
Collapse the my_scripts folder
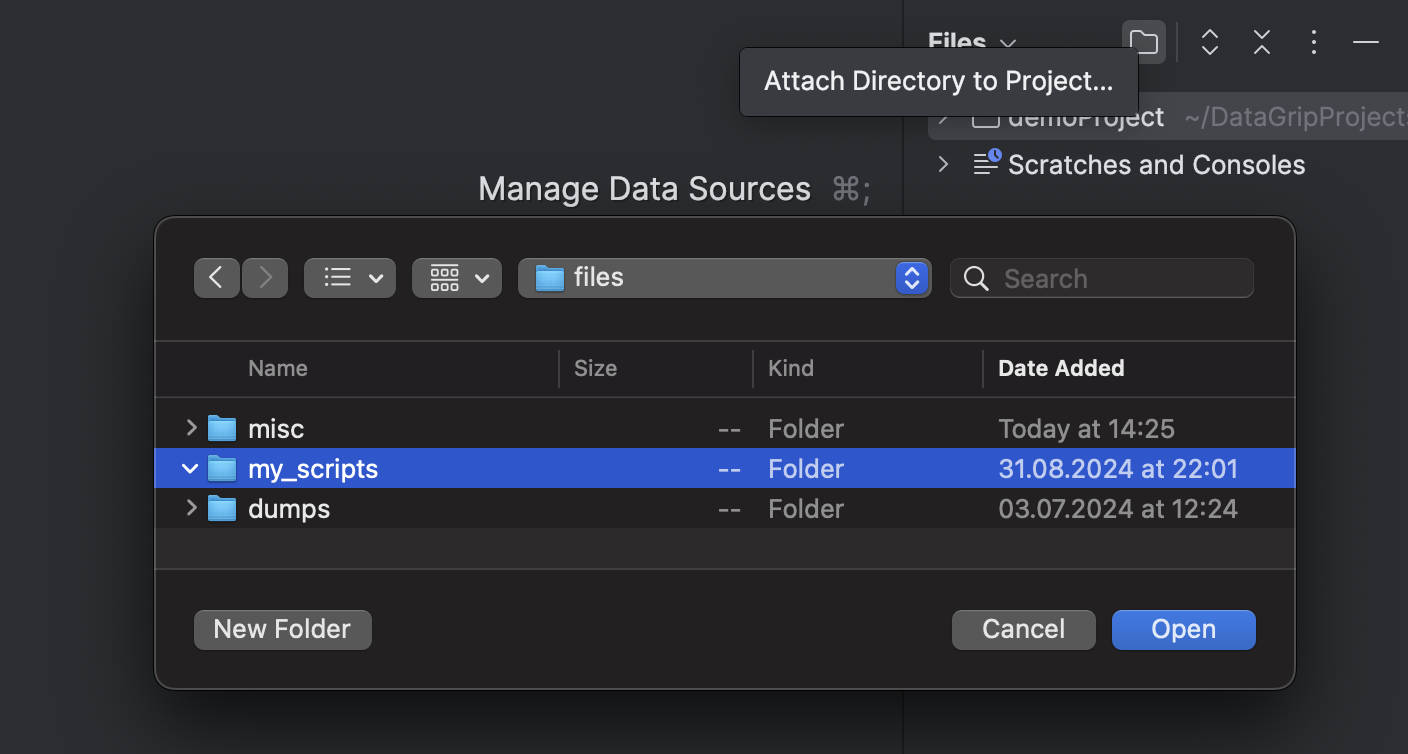point(189,468)
